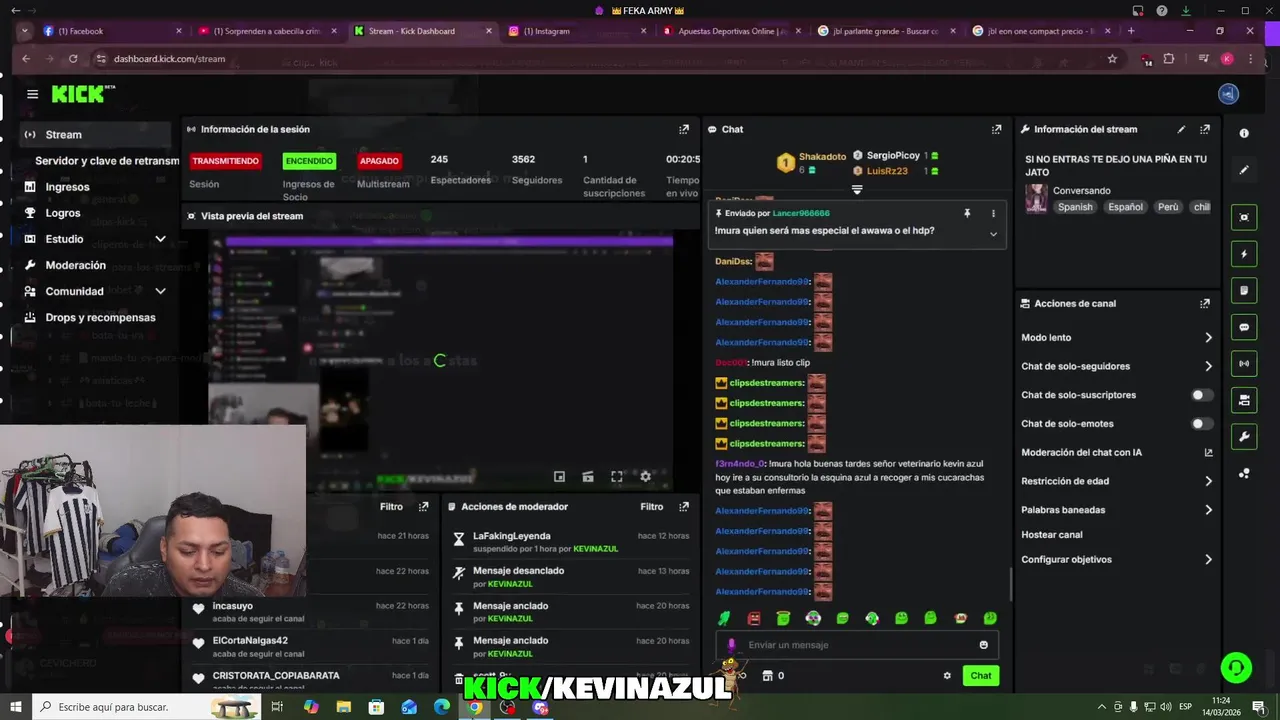Open the emoji picker in the message box
The image size is (1280, 720).
(984, 645)
